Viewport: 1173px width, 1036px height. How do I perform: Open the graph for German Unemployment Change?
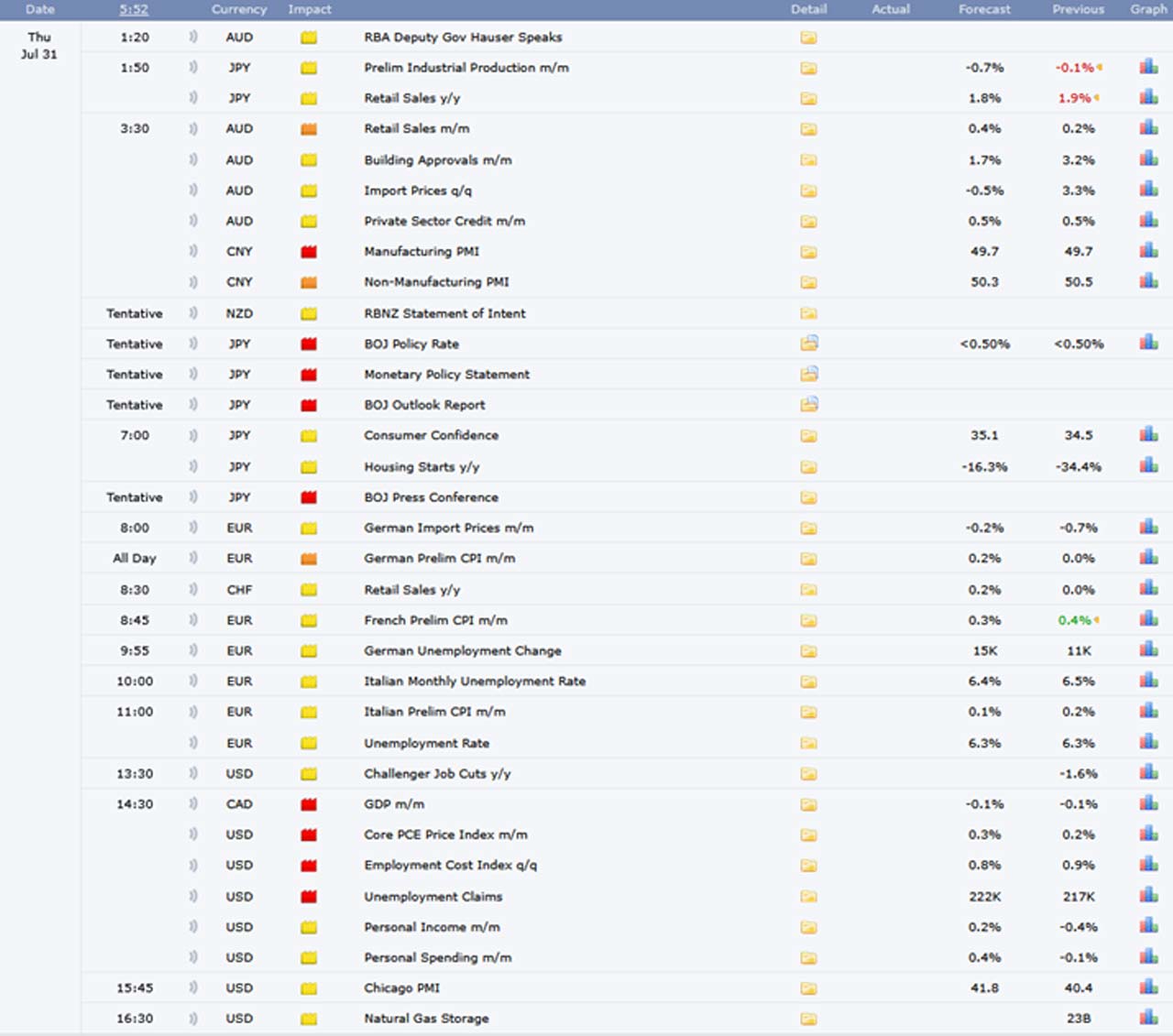point(1148,650)
